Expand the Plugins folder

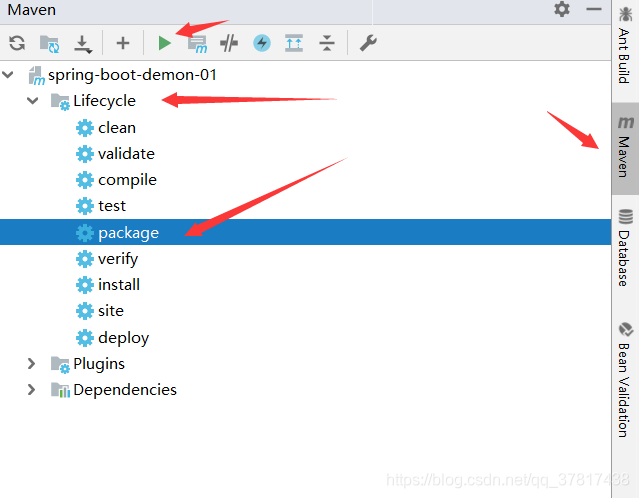[x=31, y=364]
